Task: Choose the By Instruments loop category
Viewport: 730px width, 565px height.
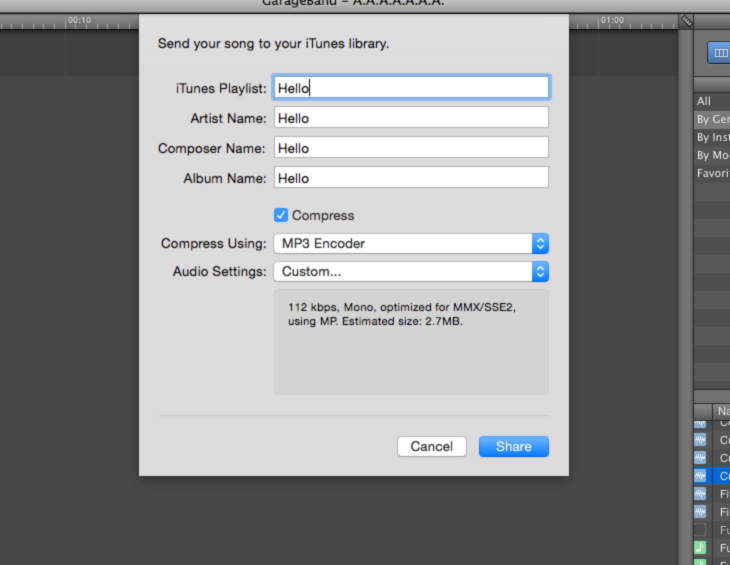Action: 713,137
